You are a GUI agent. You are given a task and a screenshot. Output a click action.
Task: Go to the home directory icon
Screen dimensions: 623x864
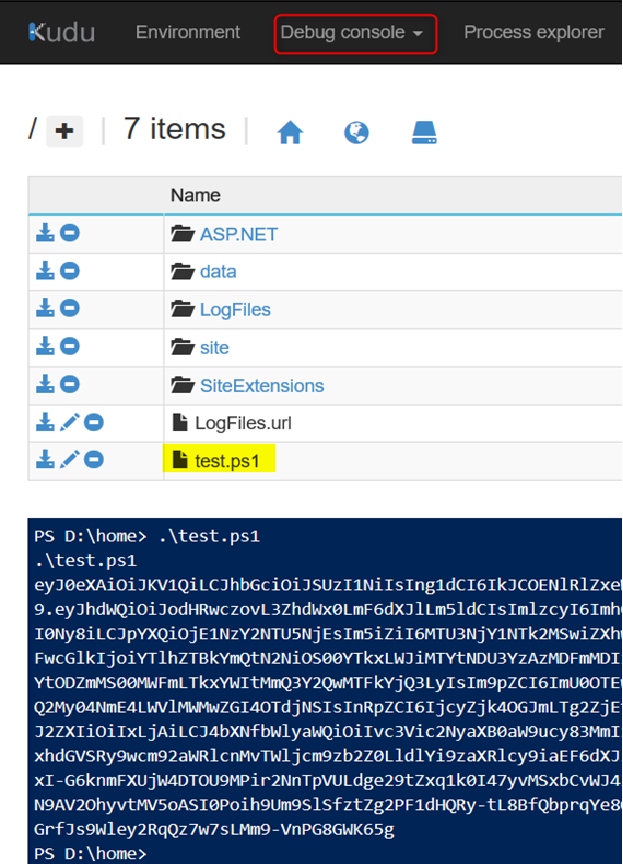[x=290, y=132]
